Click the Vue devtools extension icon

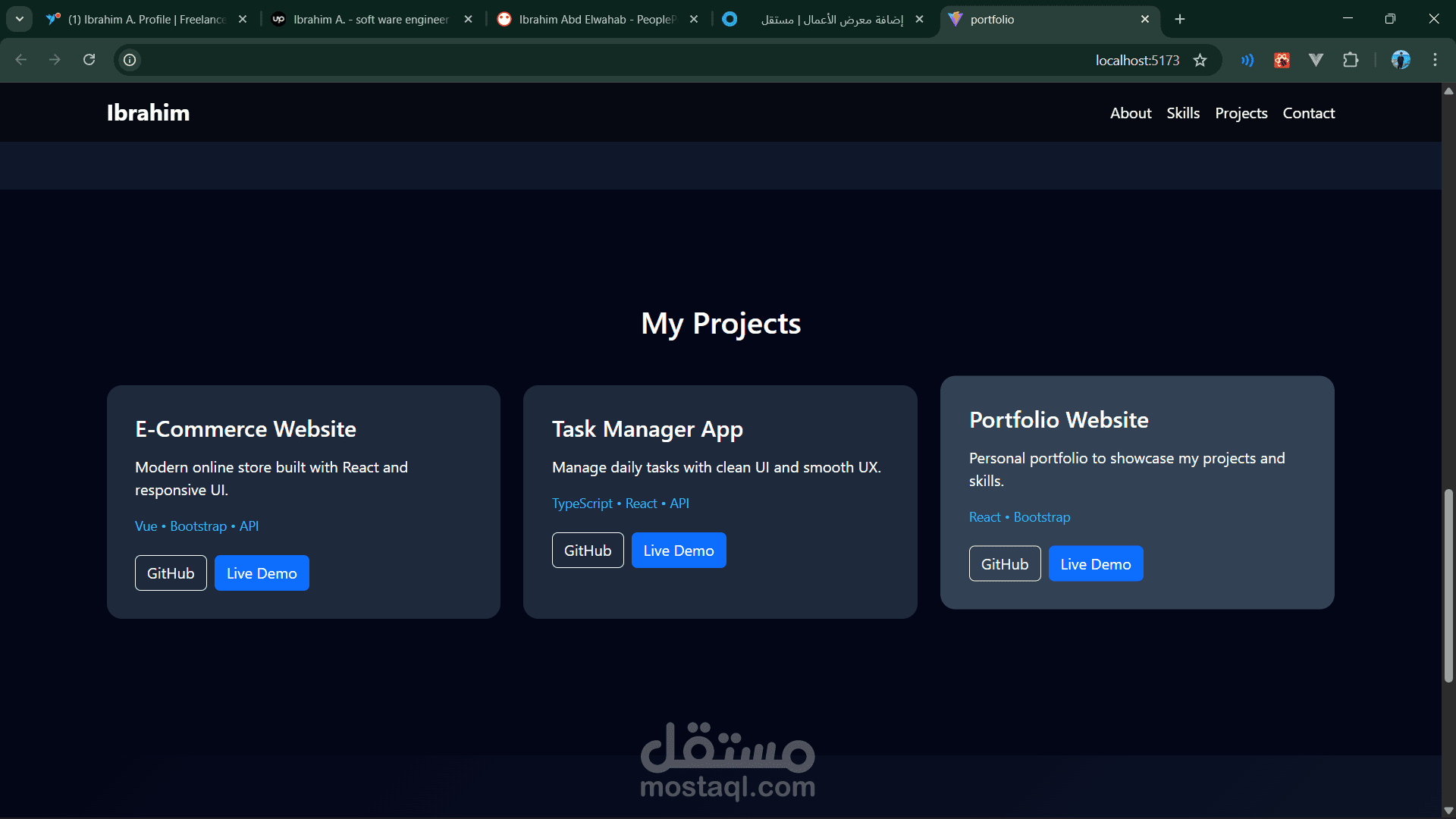coord(1316,60)
